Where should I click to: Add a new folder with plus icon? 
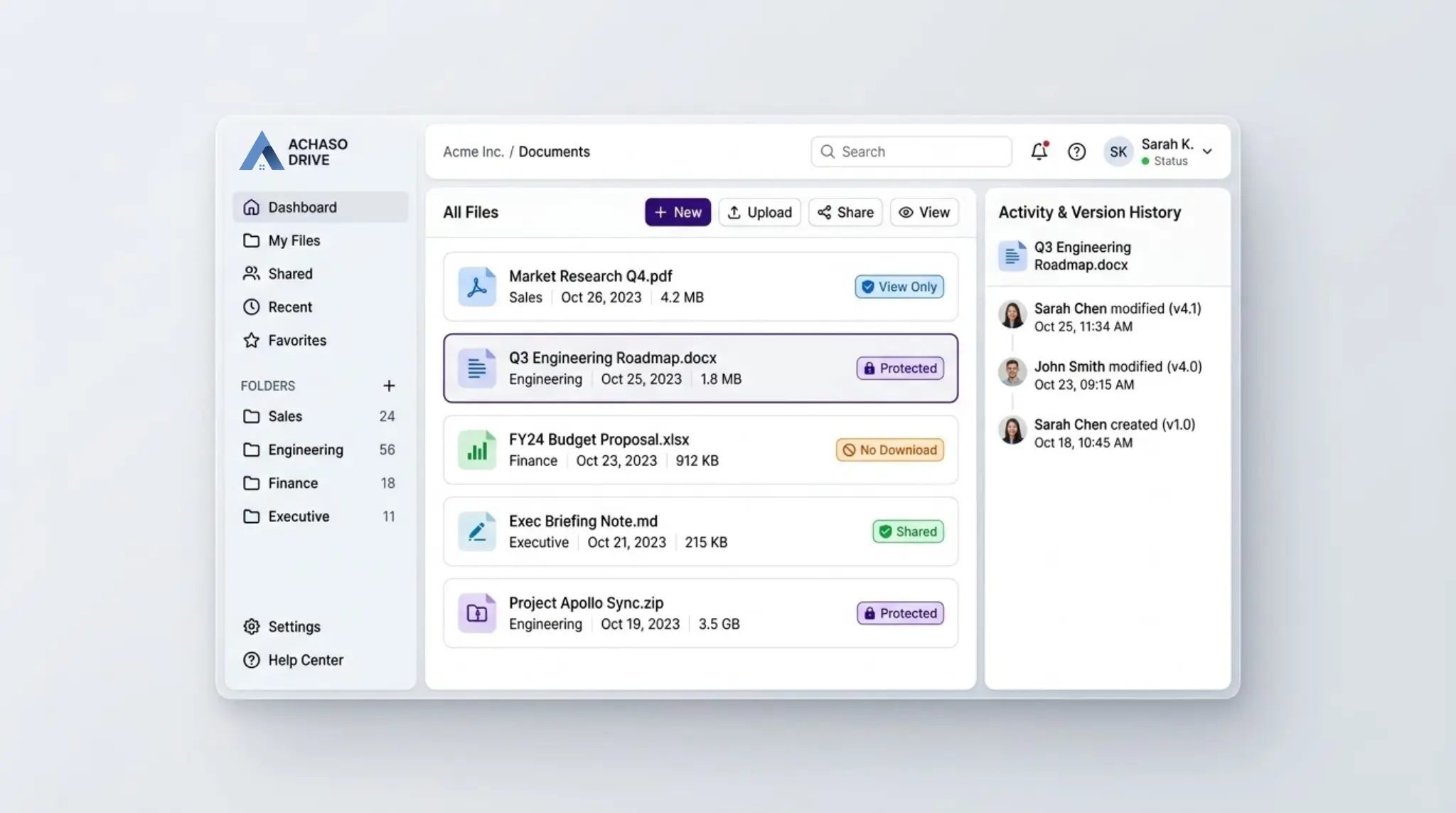click(x=389, y=386)
